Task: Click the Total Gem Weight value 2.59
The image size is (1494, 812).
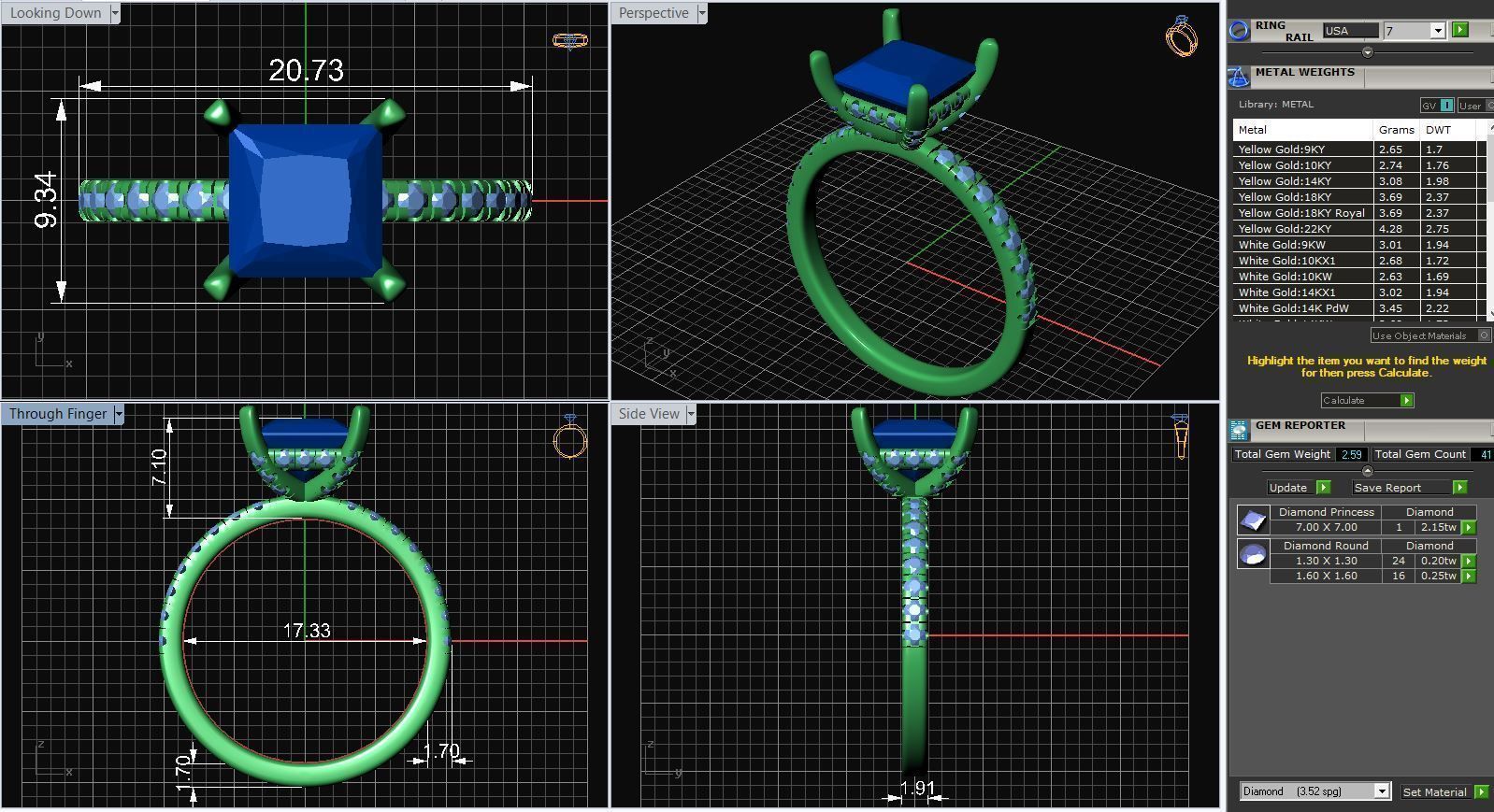Action: click(x=1350, y=454)
